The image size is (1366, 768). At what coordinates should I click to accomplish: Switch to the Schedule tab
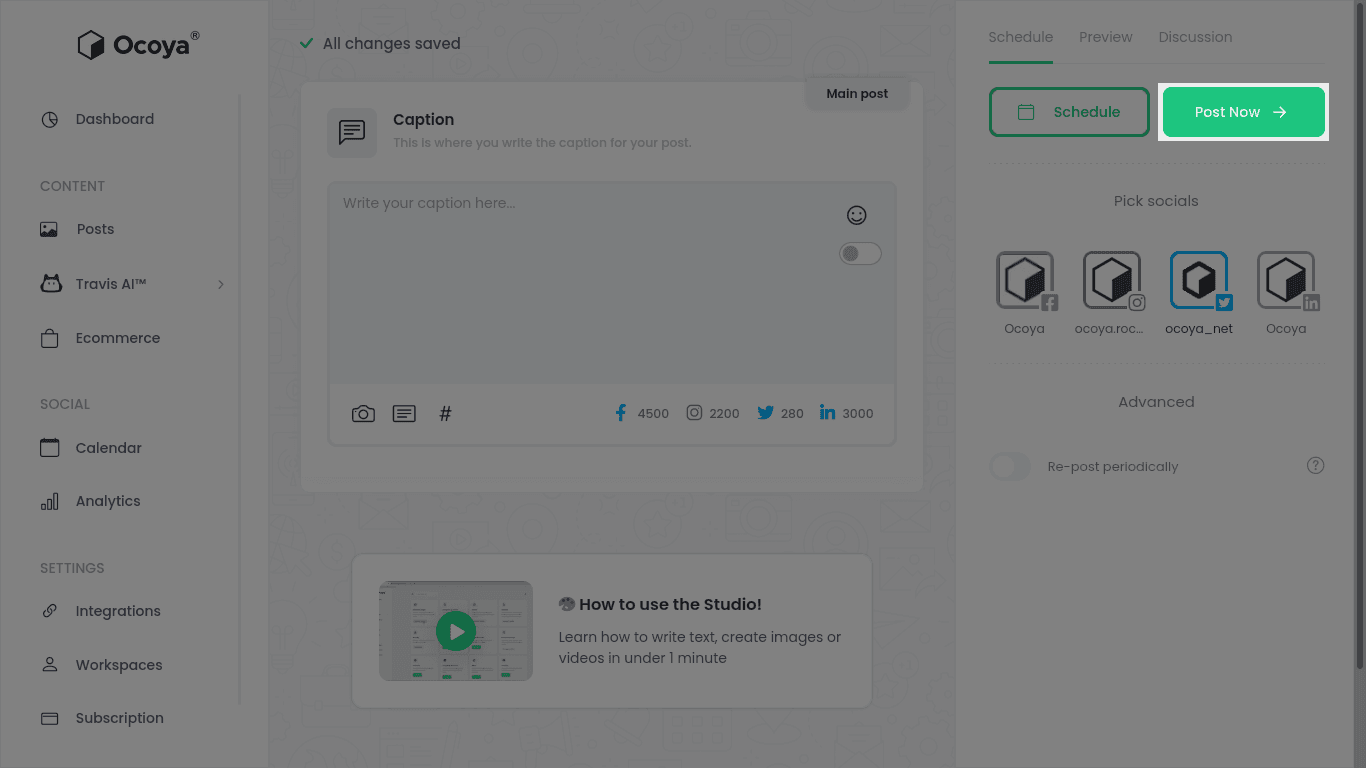[1020, 37]
